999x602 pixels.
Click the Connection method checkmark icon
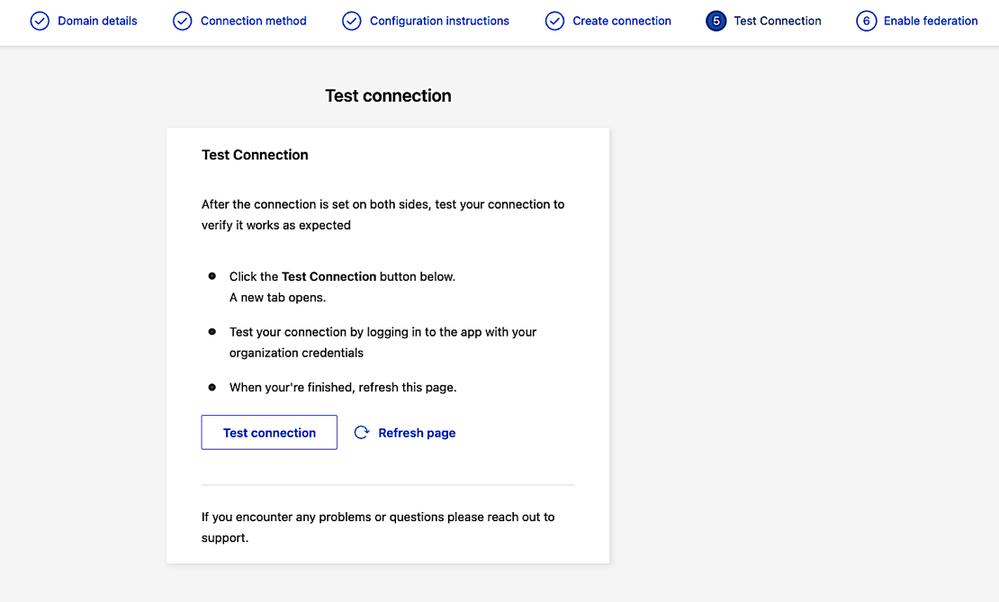[182, 21]
